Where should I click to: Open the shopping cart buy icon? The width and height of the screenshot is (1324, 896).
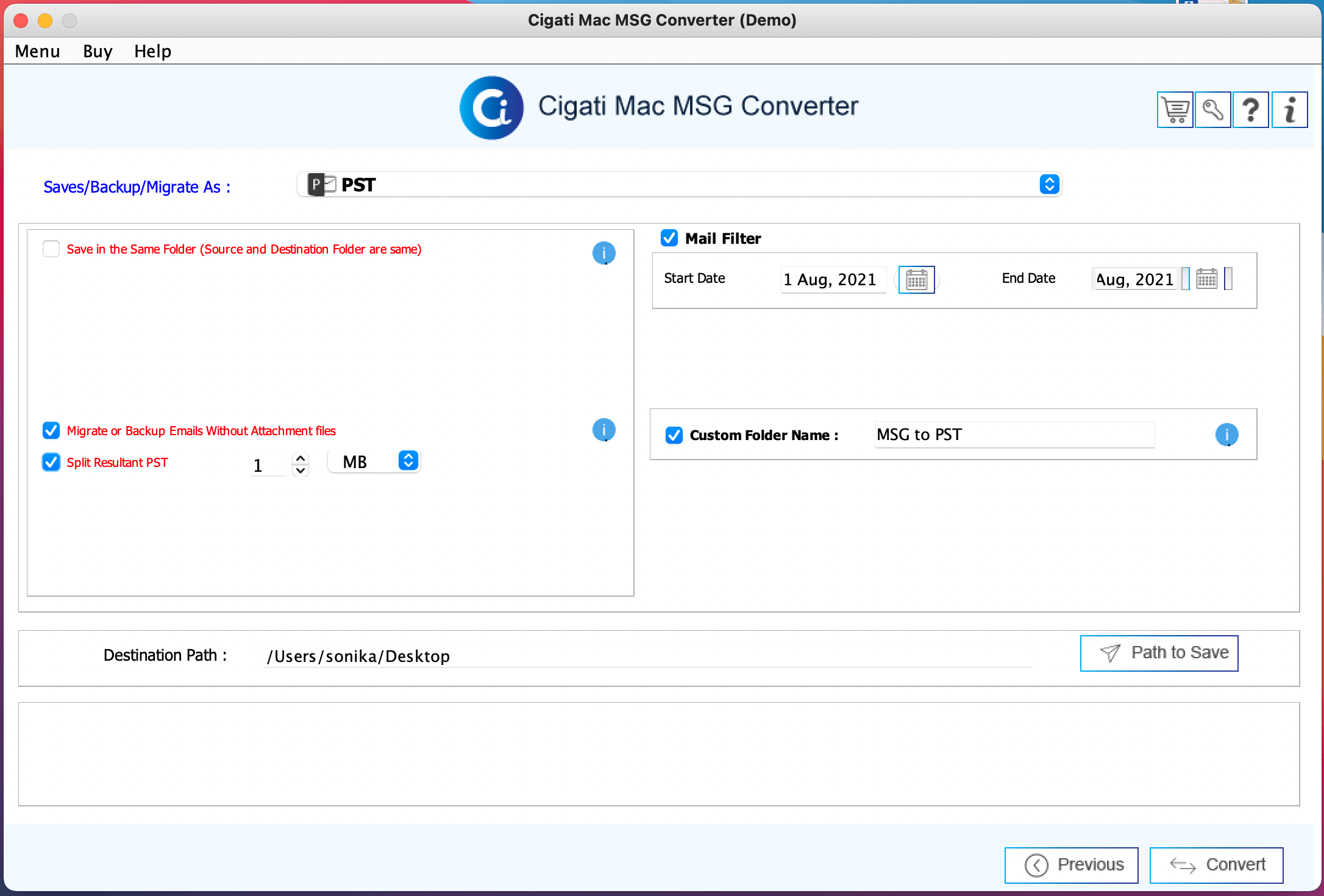1175,110
